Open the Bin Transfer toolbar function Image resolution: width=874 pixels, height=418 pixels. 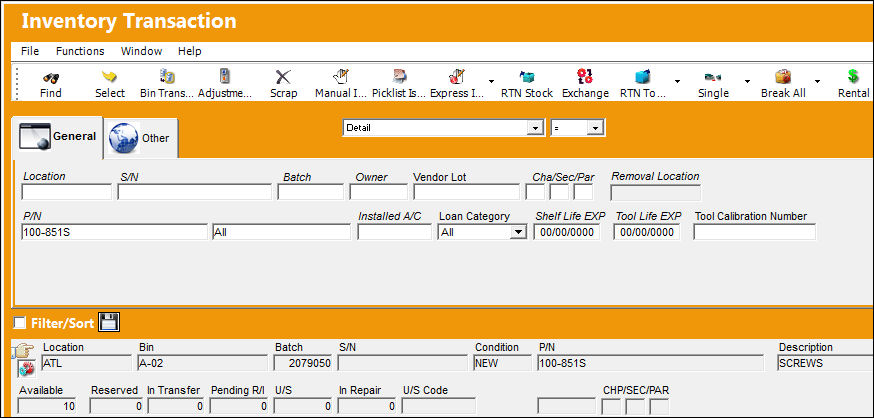coord(167,77)
